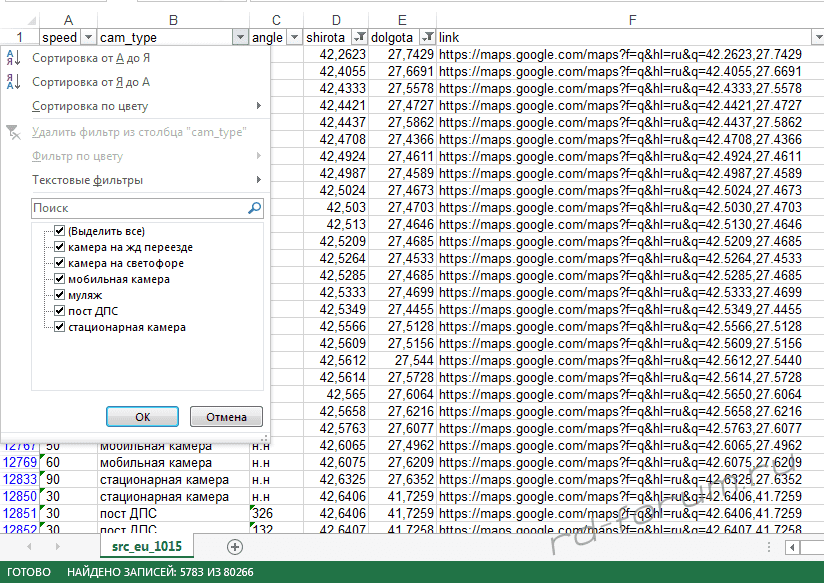Expand the "Текстовые фильтры" submenu

259,180
